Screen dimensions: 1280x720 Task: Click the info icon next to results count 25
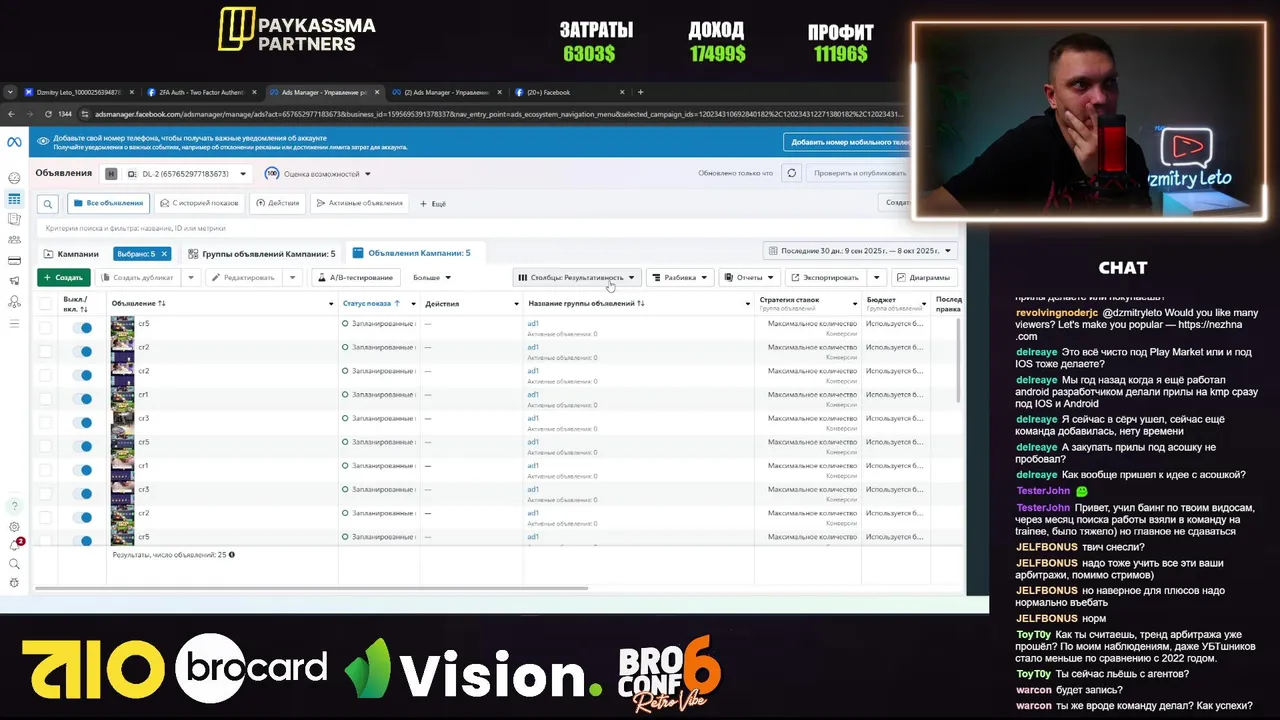[232, 554]
